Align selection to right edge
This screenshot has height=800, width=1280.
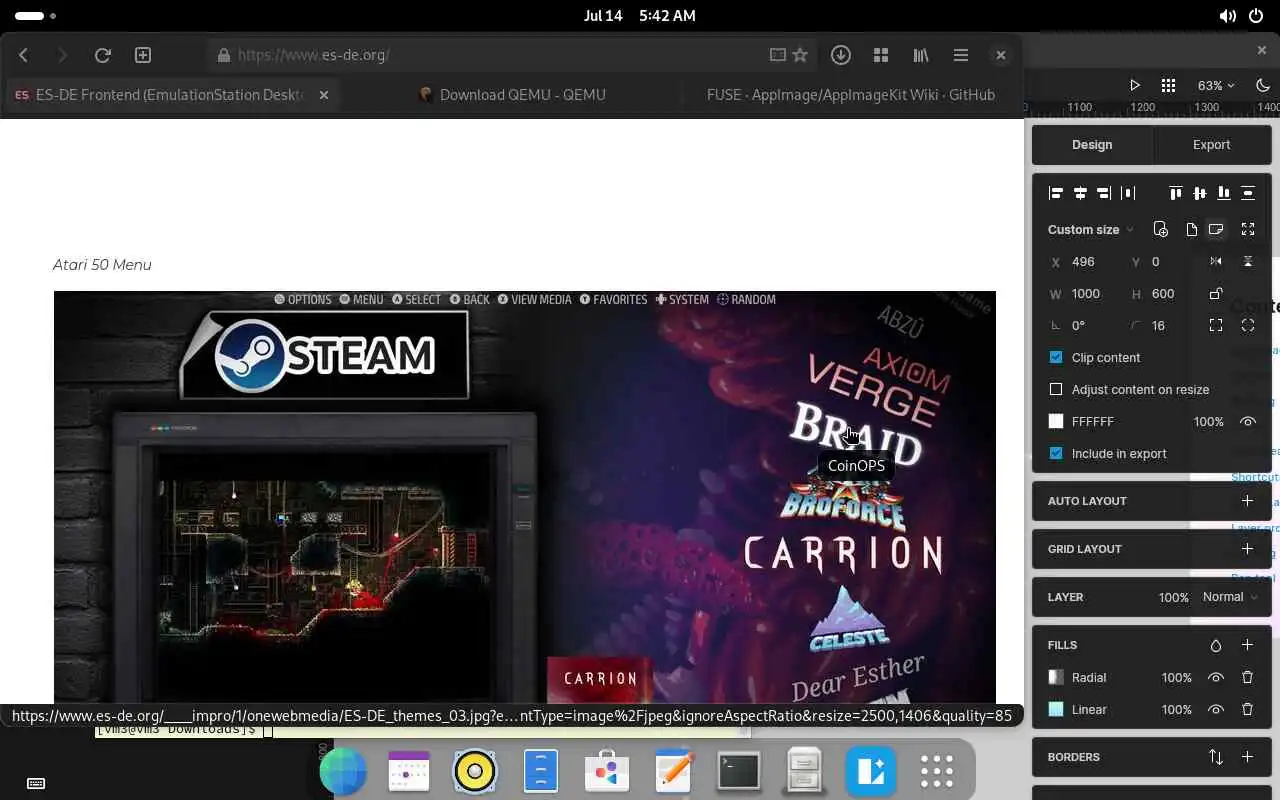pos(1104,193)
